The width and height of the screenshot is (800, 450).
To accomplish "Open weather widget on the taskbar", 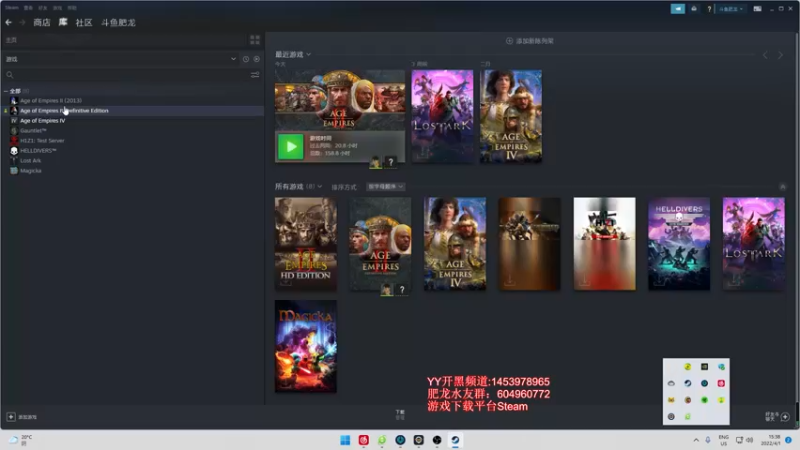I will (x=20, y=440).
